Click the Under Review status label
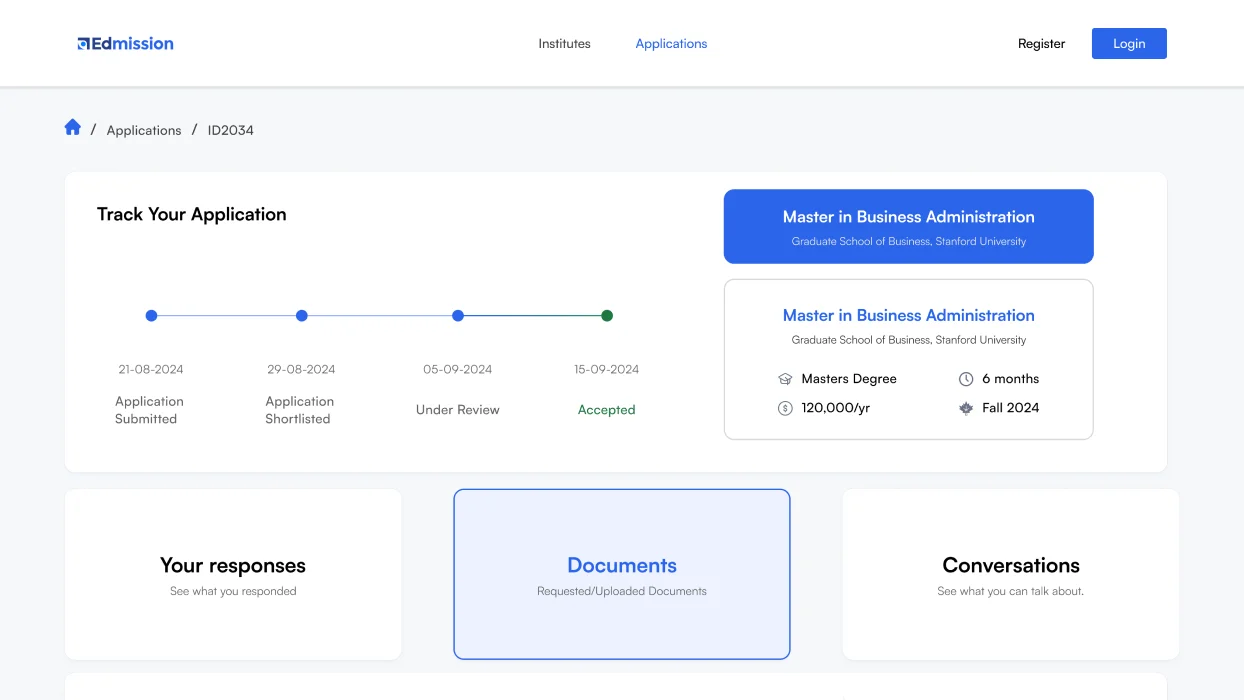The width and height of the screenshot is (1244, 700). [x=458, y=410]
